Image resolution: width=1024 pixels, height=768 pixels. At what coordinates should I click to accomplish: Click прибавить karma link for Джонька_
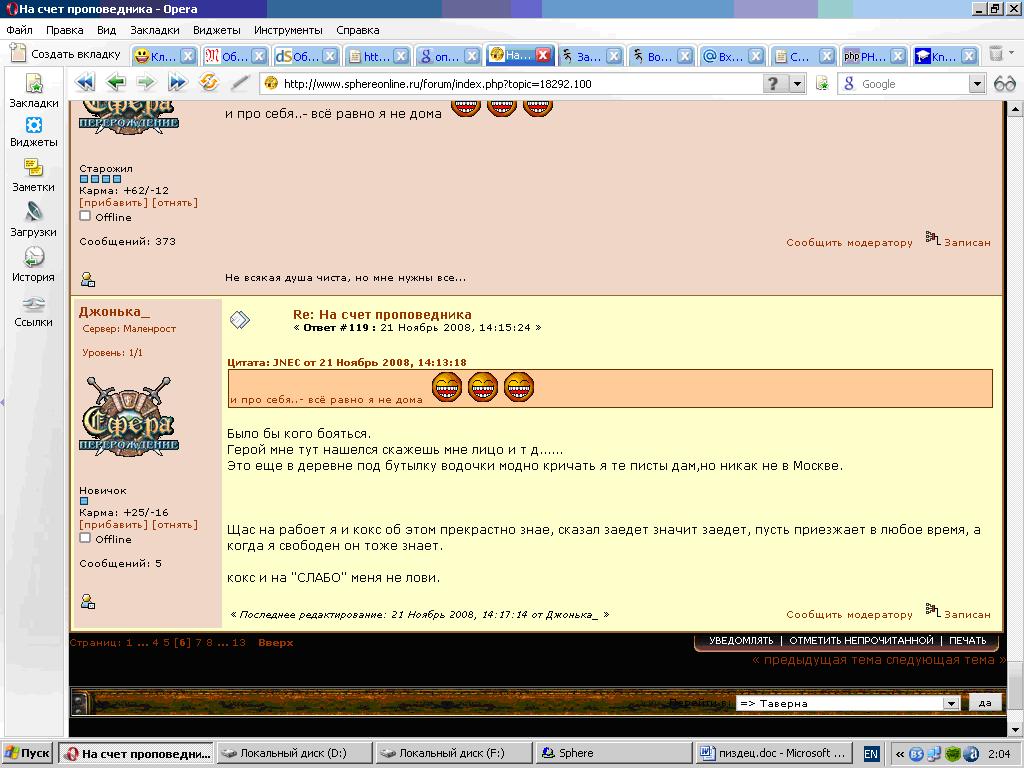tap(114, 524)
